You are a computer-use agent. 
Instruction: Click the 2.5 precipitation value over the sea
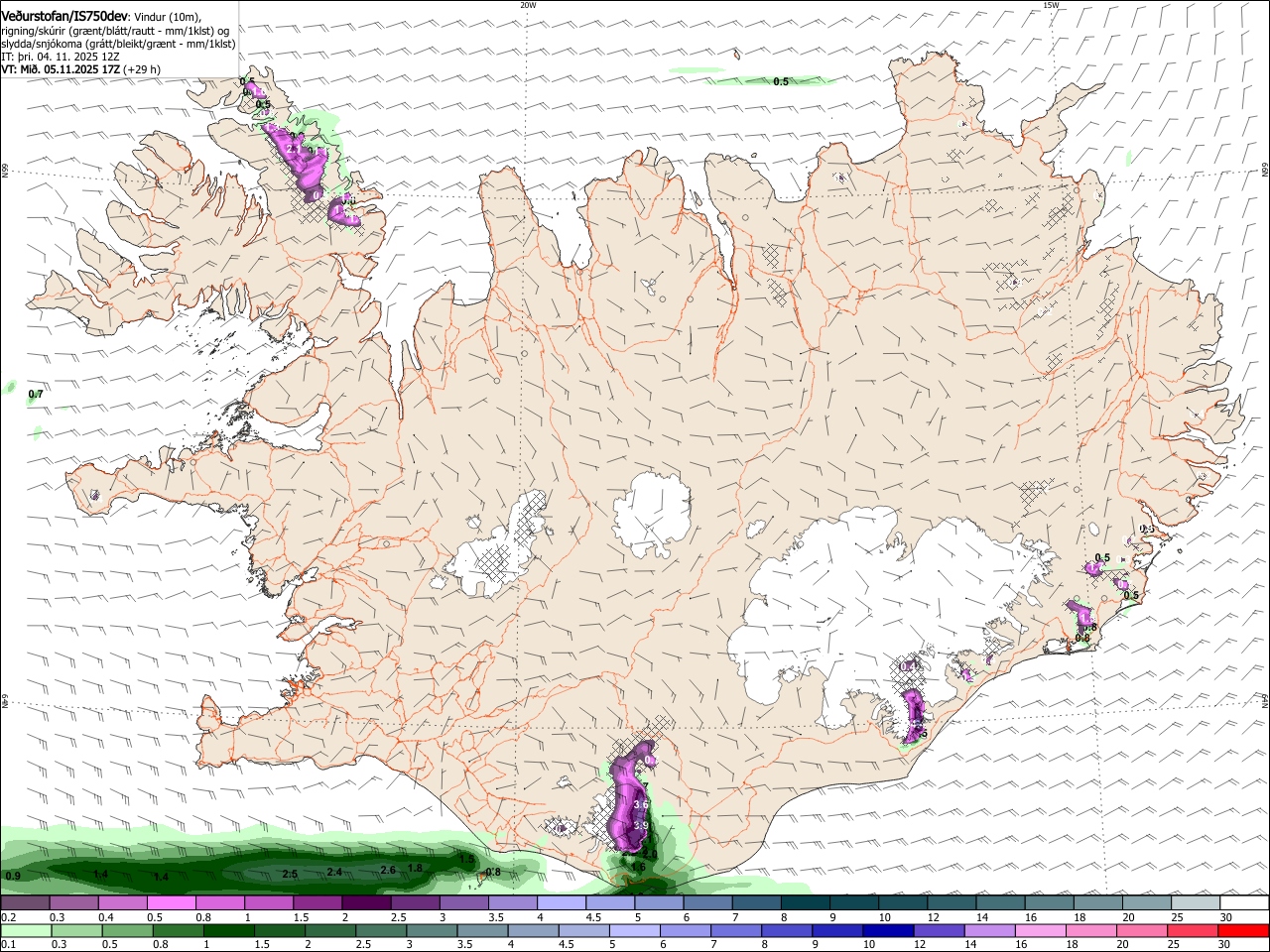point(290,875)
